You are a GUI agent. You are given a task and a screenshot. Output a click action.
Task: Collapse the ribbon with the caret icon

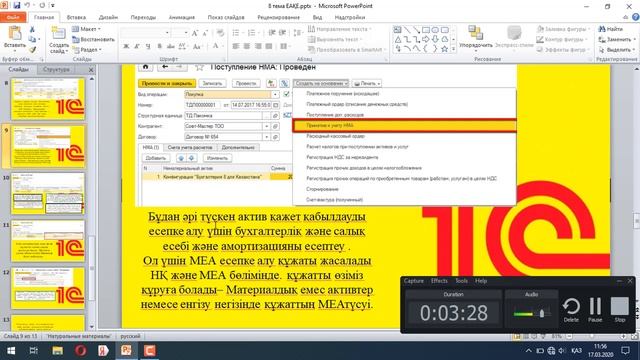(625, 17)
